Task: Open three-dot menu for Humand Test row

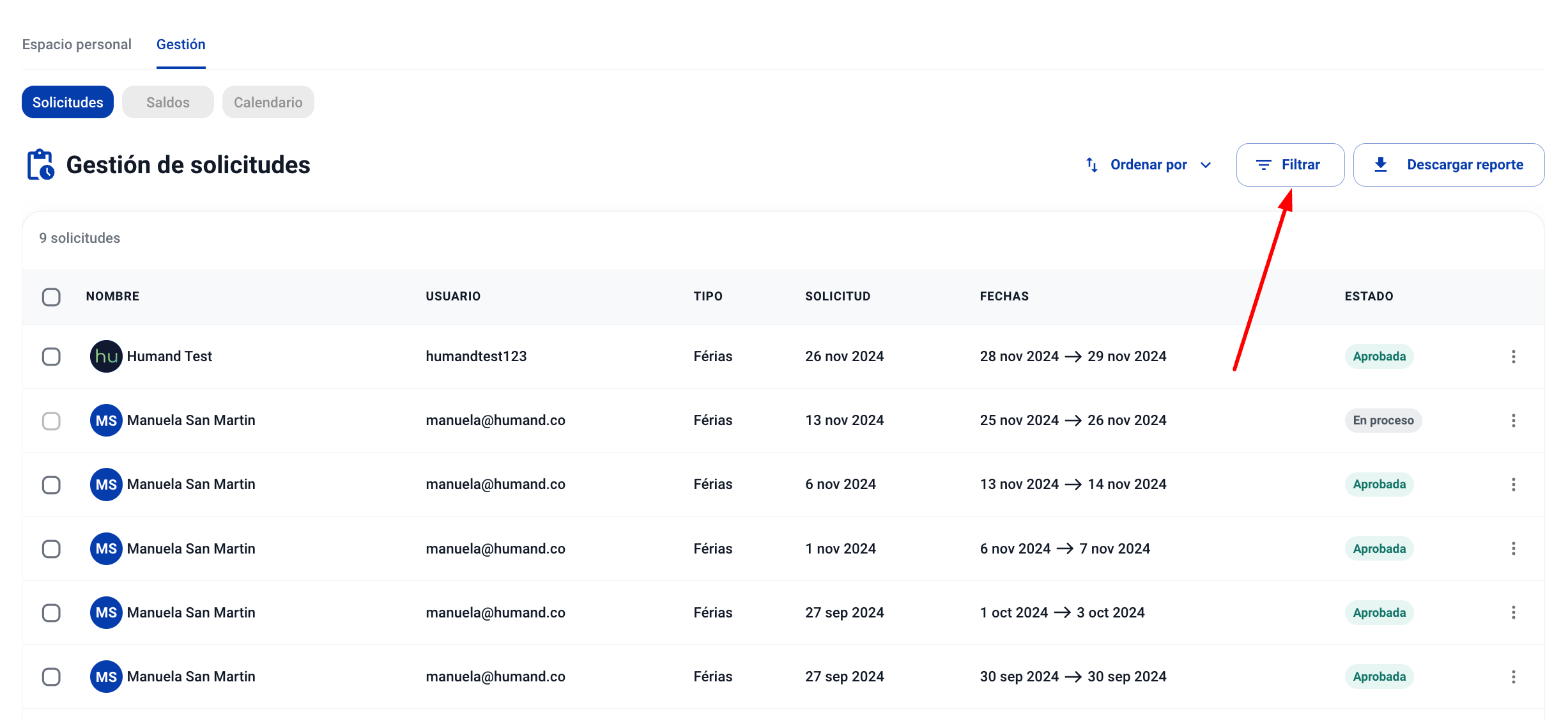Action: point(1513,357)
